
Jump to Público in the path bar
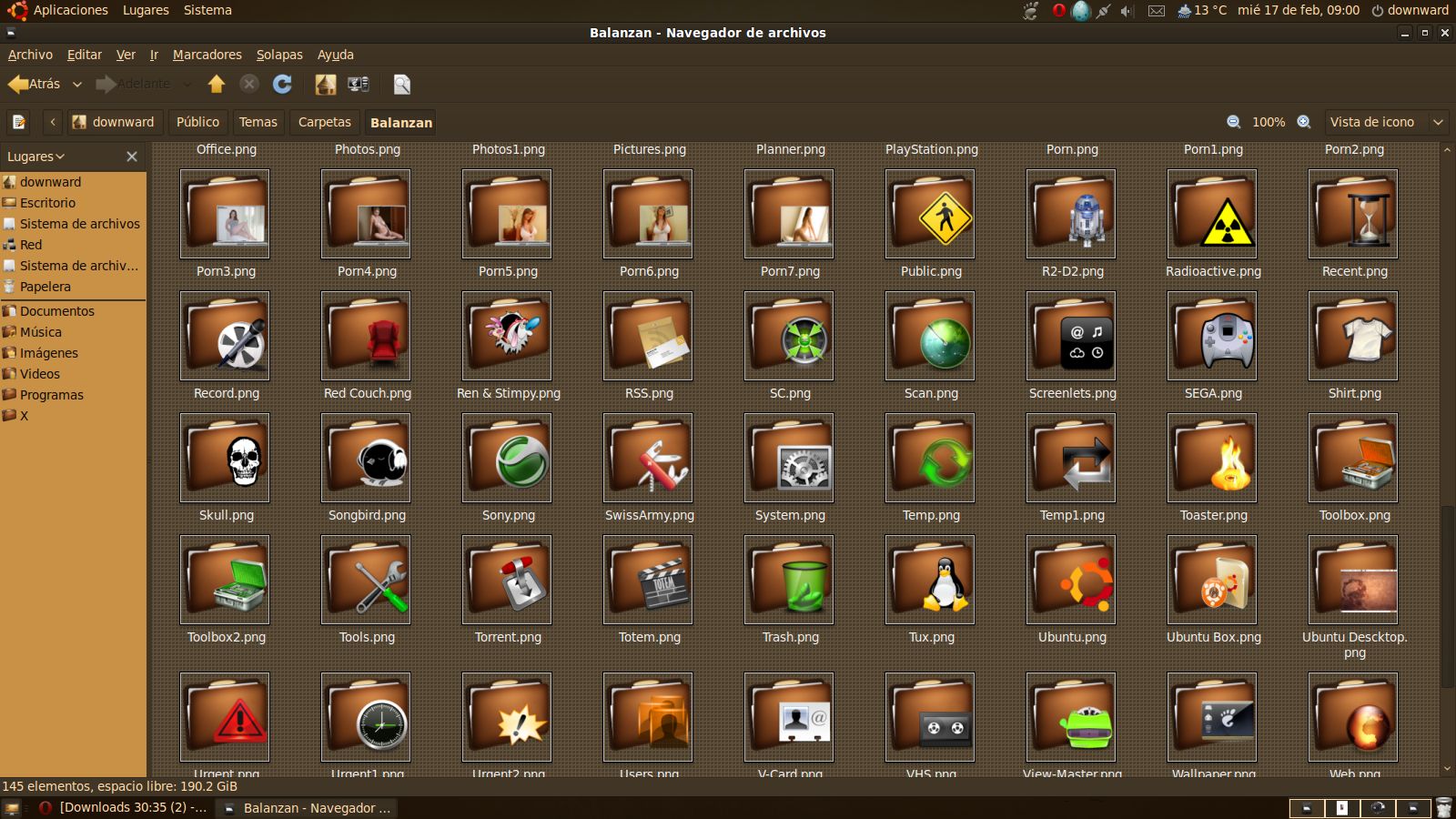197,122
